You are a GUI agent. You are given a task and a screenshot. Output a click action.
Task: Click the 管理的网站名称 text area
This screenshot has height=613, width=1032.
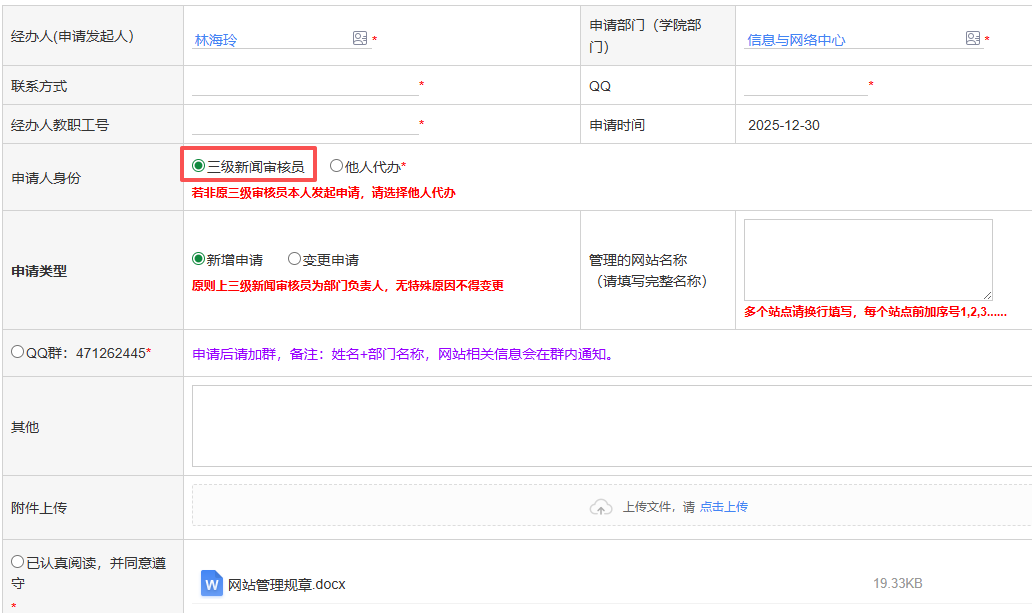(x=867, y=259)
